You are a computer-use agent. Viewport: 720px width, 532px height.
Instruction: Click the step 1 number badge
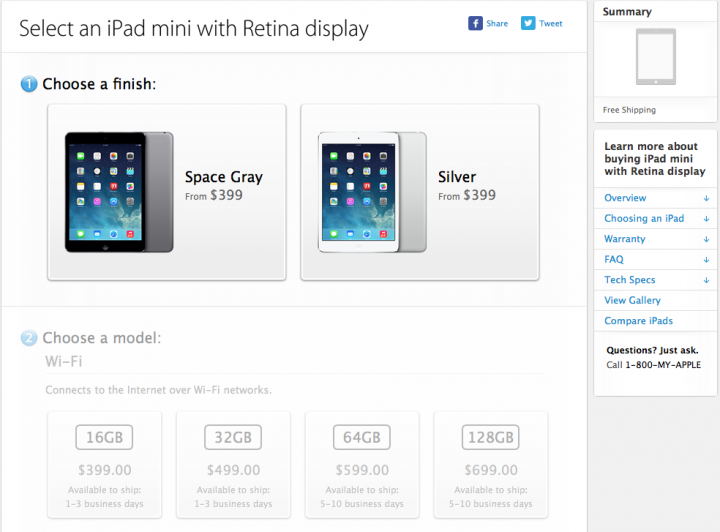pyautogui.click(x=29, y=85)
